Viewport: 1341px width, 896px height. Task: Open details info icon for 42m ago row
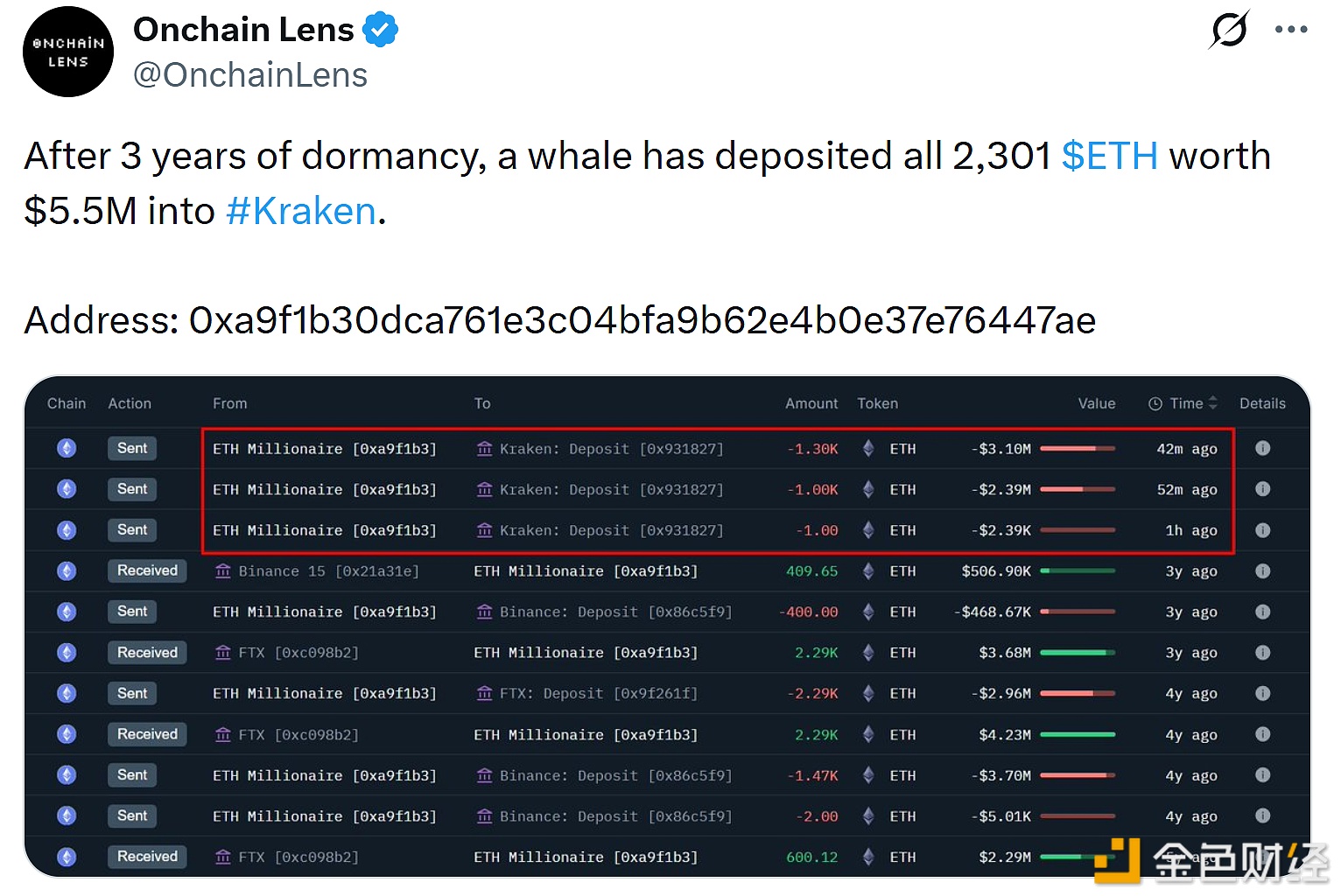click(1262, 448)
